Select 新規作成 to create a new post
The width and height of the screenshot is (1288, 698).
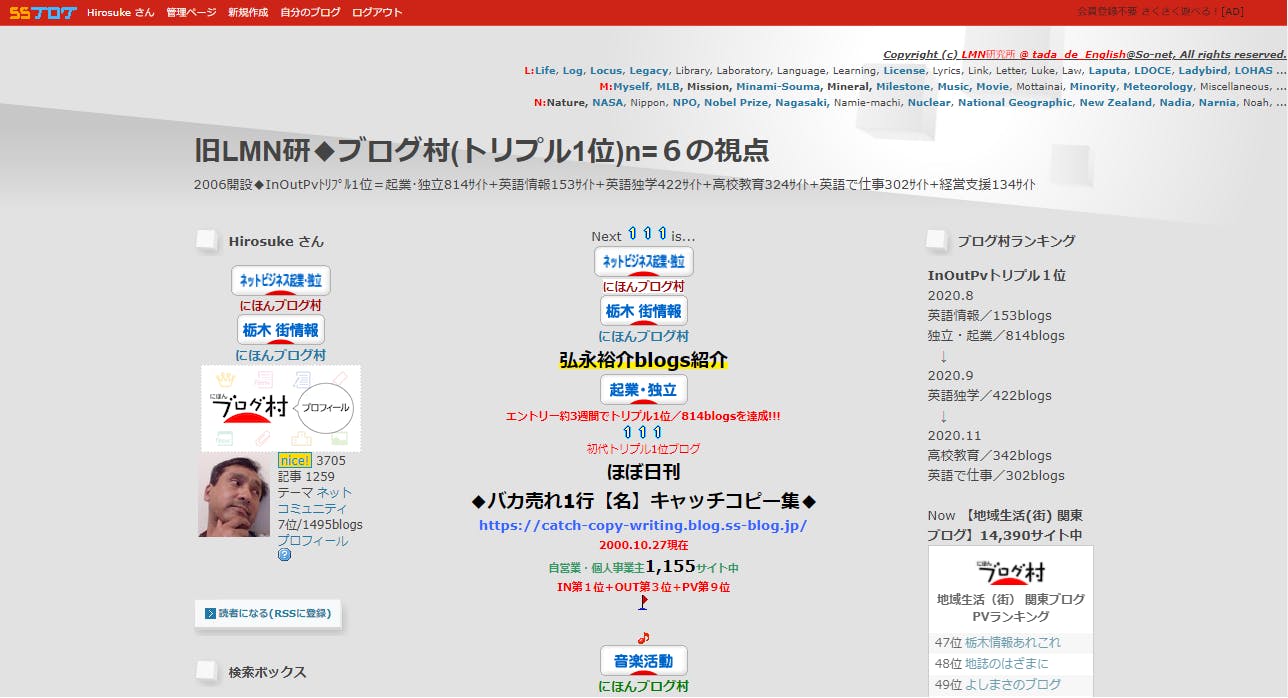point(246,13)
